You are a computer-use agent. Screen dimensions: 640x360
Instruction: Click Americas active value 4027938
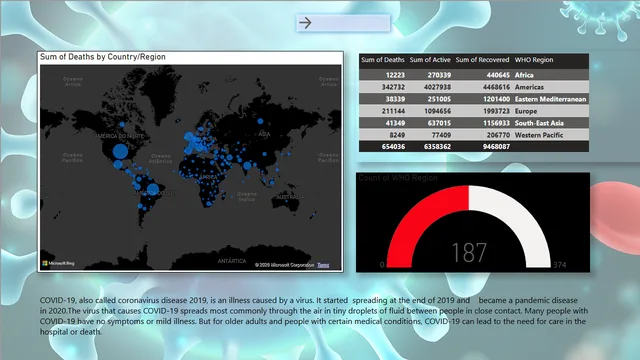click(x=437, y=87)
